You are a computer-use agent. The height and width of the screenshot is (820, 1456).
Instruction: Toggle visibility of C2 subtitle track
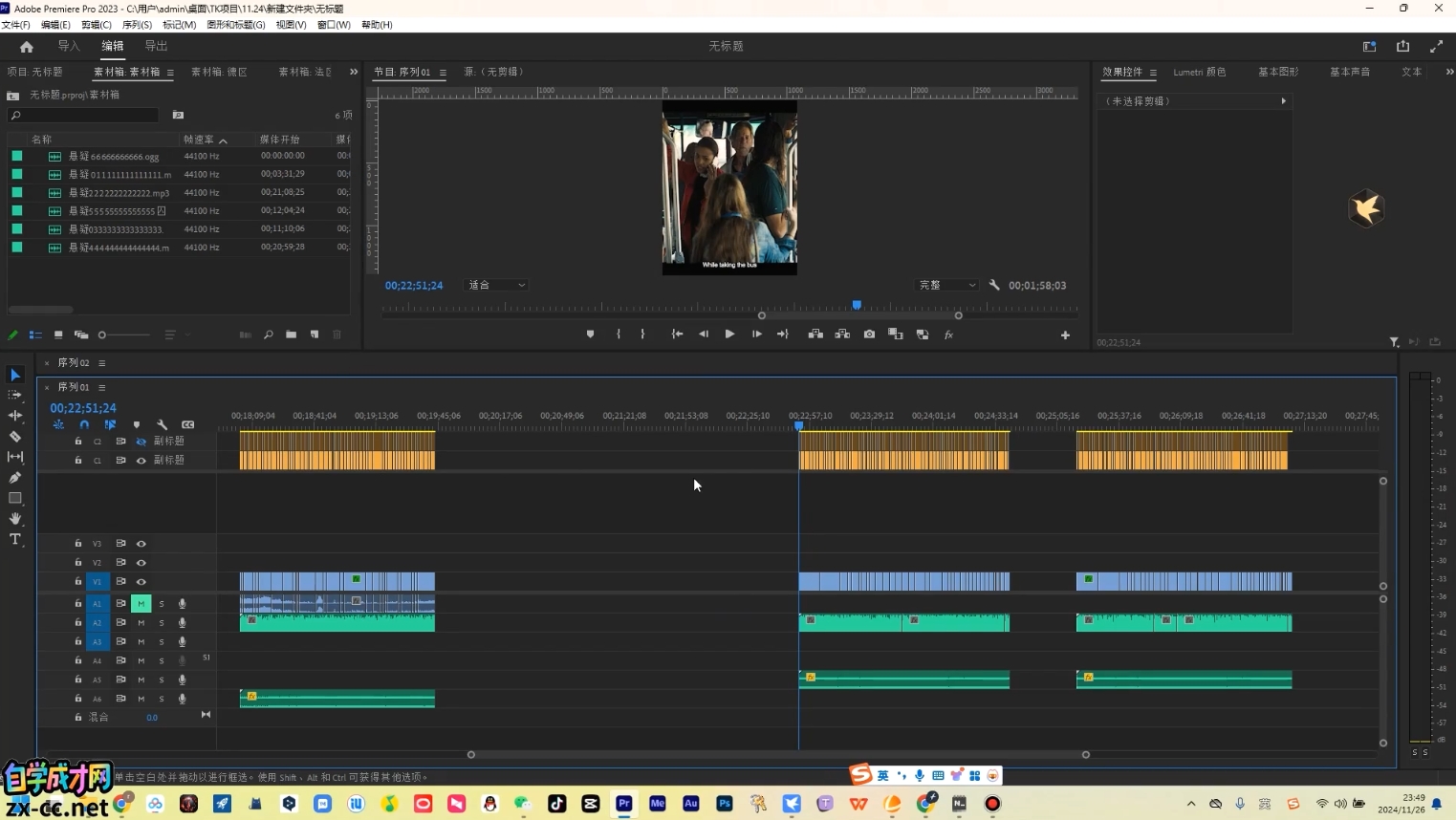point(141,442)
